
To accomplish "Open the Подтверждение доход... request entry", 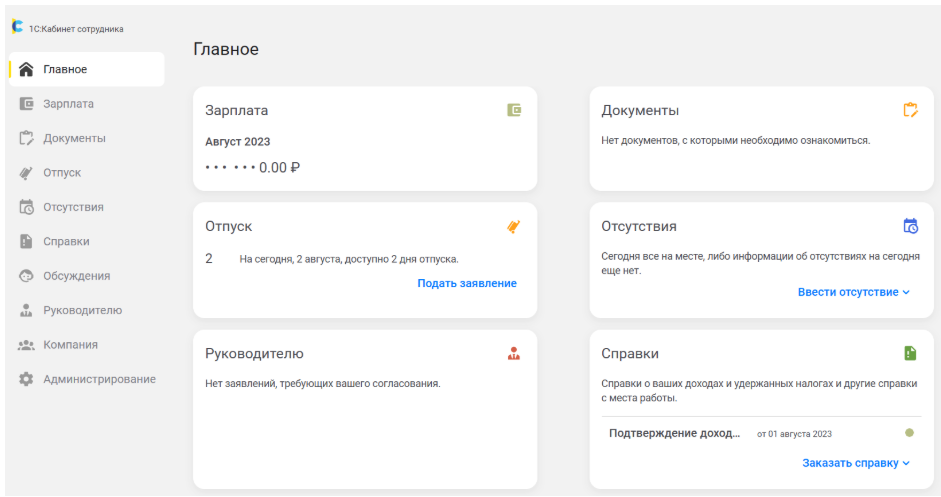I will [675, 433].
